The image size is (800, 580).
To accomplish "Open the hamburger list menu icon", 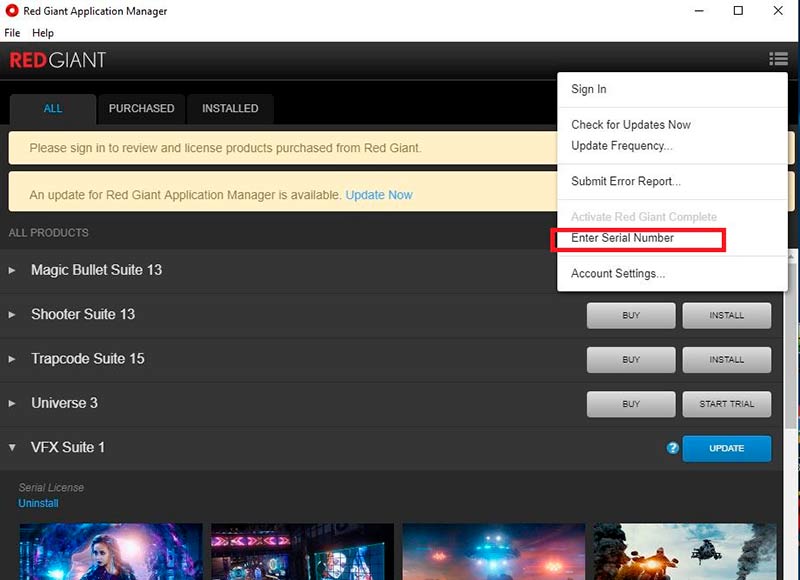I will point(778,59).
